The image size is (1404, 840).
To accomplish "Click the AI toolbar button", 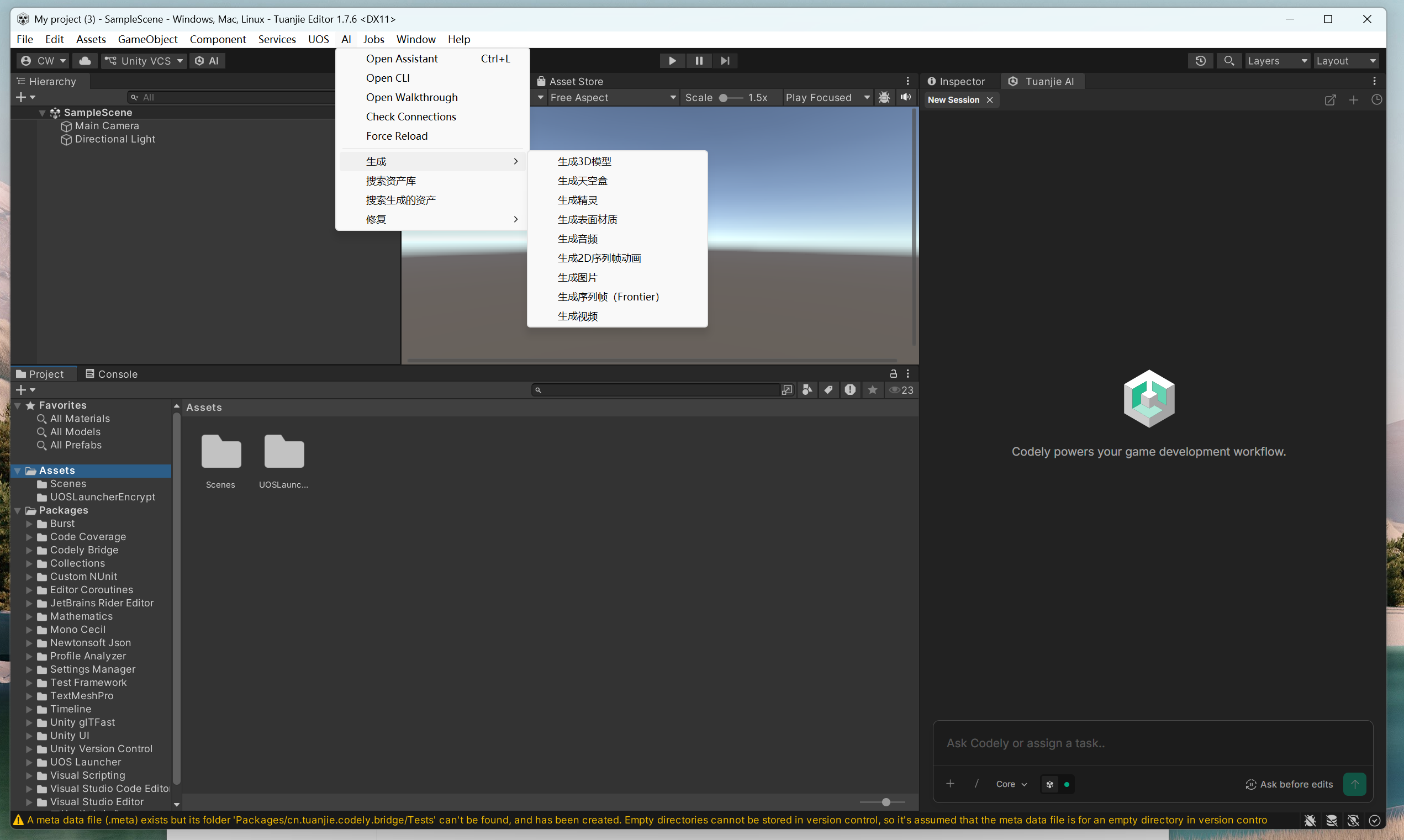I will (207, 61).
